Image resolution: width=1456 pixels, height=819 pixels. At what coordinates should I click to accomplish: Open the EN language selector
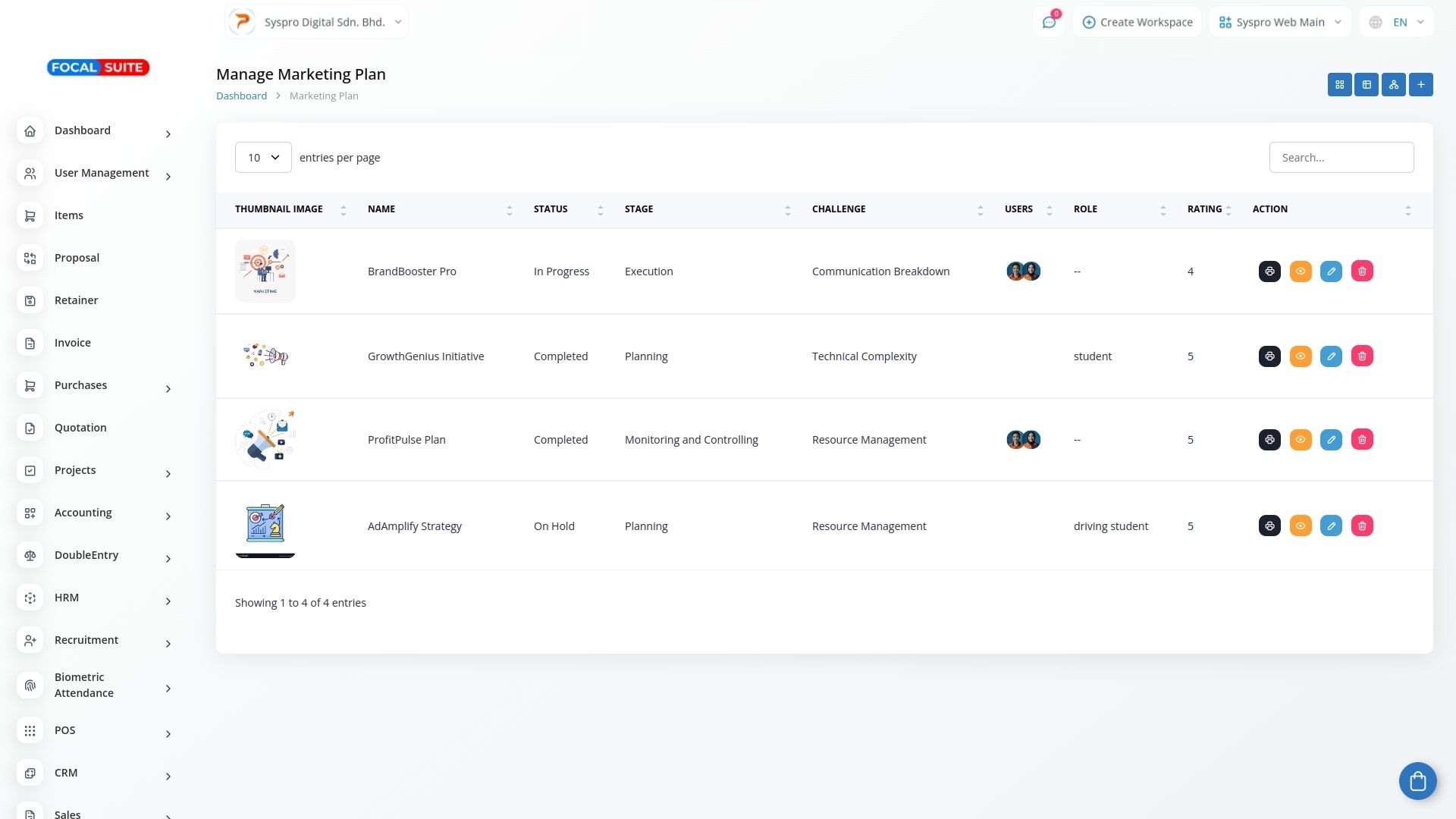tap(1397, 23)
